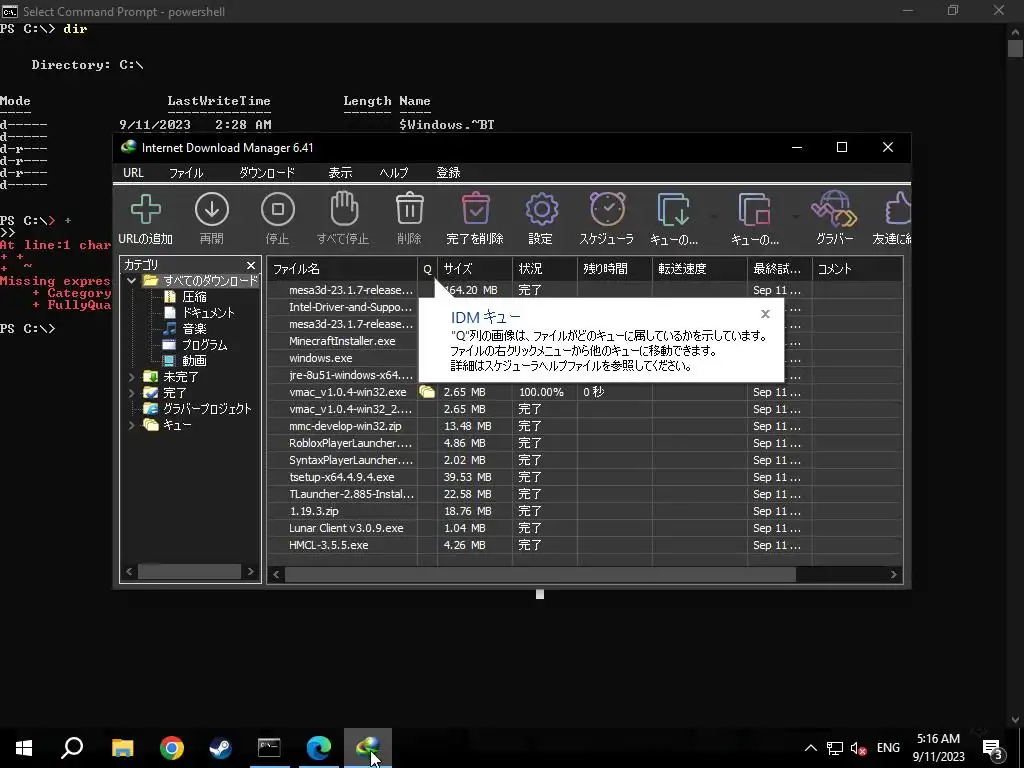The height and width of the screenshot is (768, 1024).
Task: Sort by ファイル名 column header
Action: pos(342,268)
